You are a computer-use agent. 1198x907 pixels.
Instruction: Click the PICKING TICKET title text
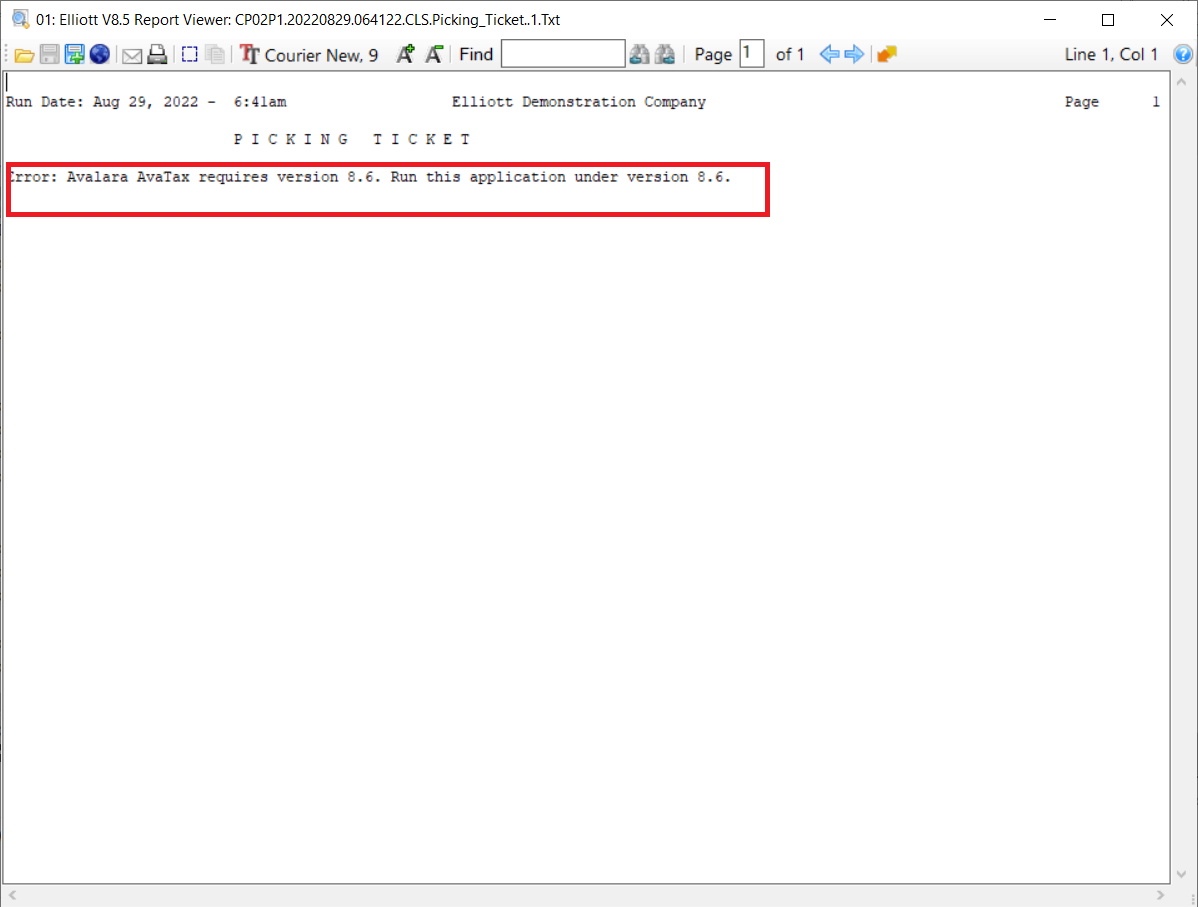pyautogui.click(x=352, y=139)
